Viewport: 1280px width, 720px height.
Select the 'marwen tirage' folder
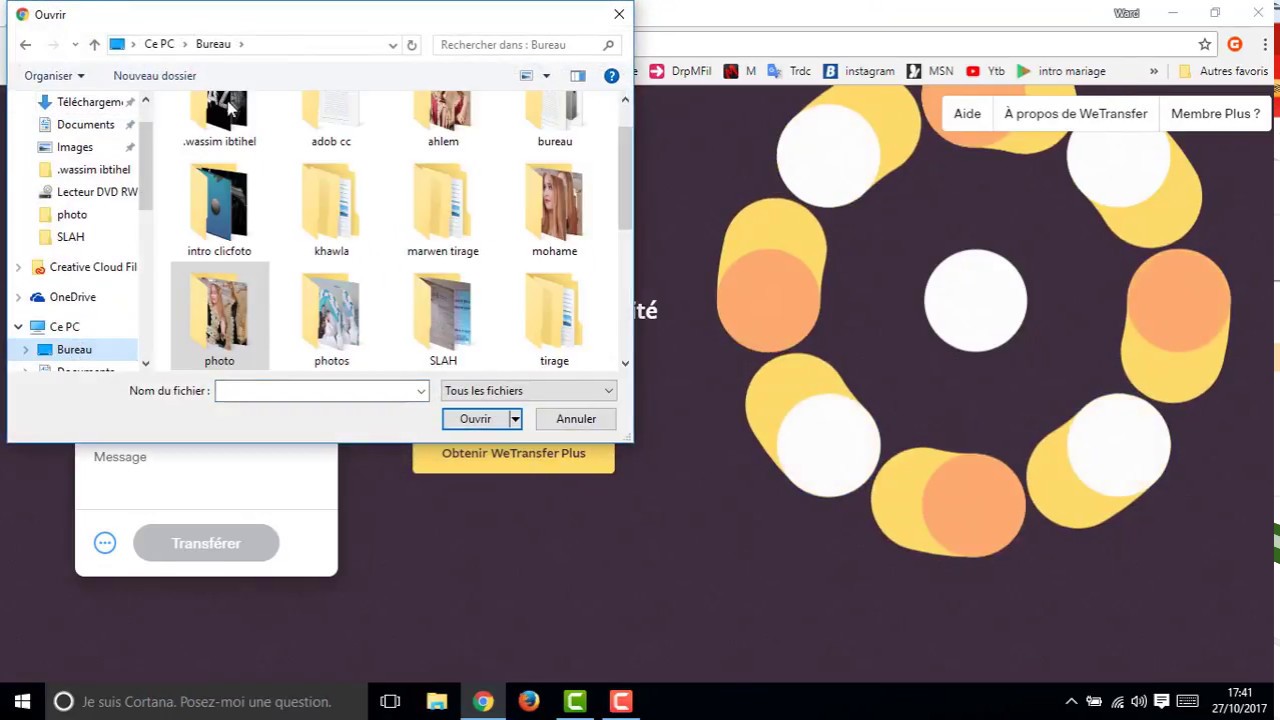click(443, 212)
